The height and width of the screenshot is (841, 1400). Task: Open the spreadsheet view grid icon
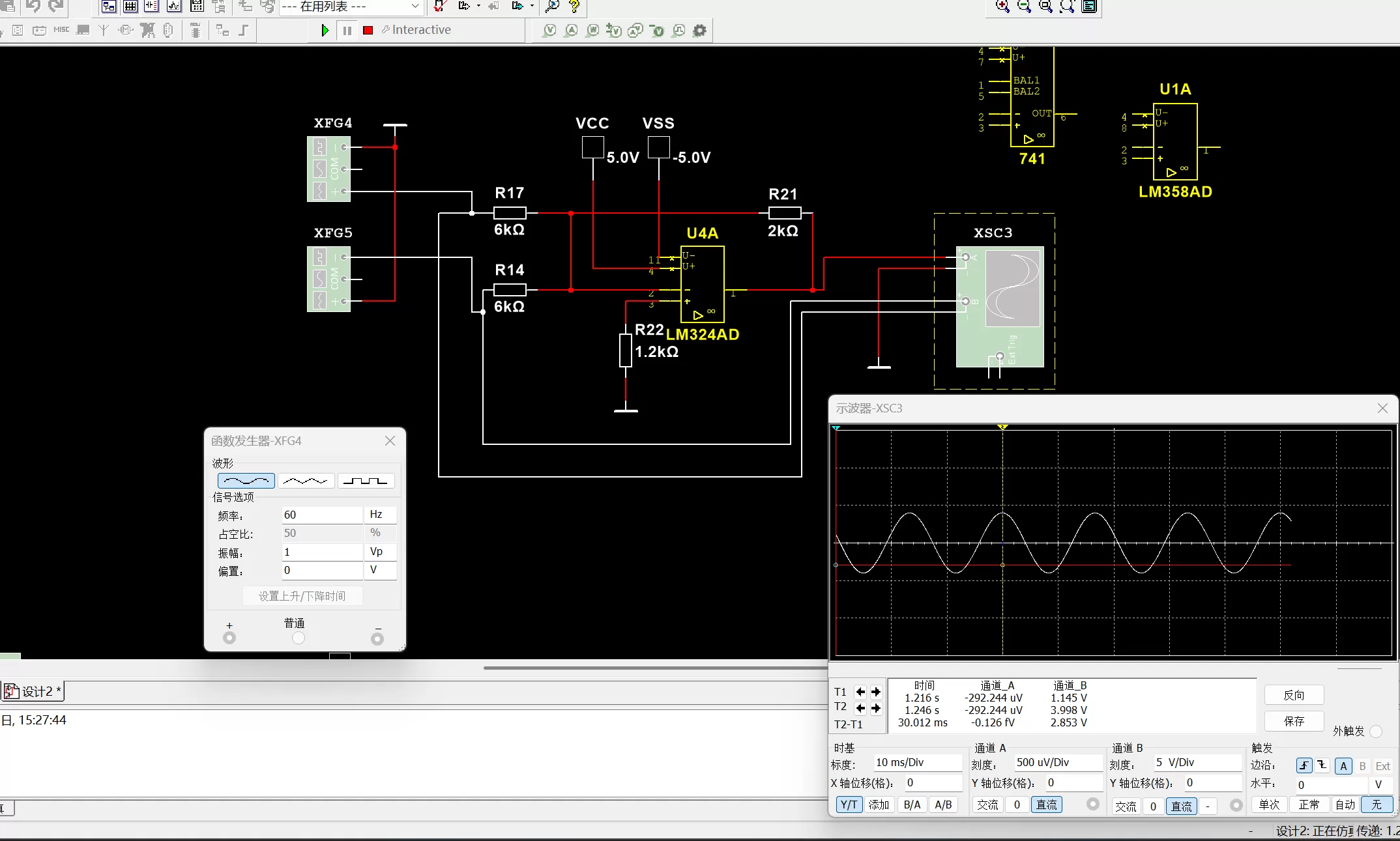[x=130, y=7]
